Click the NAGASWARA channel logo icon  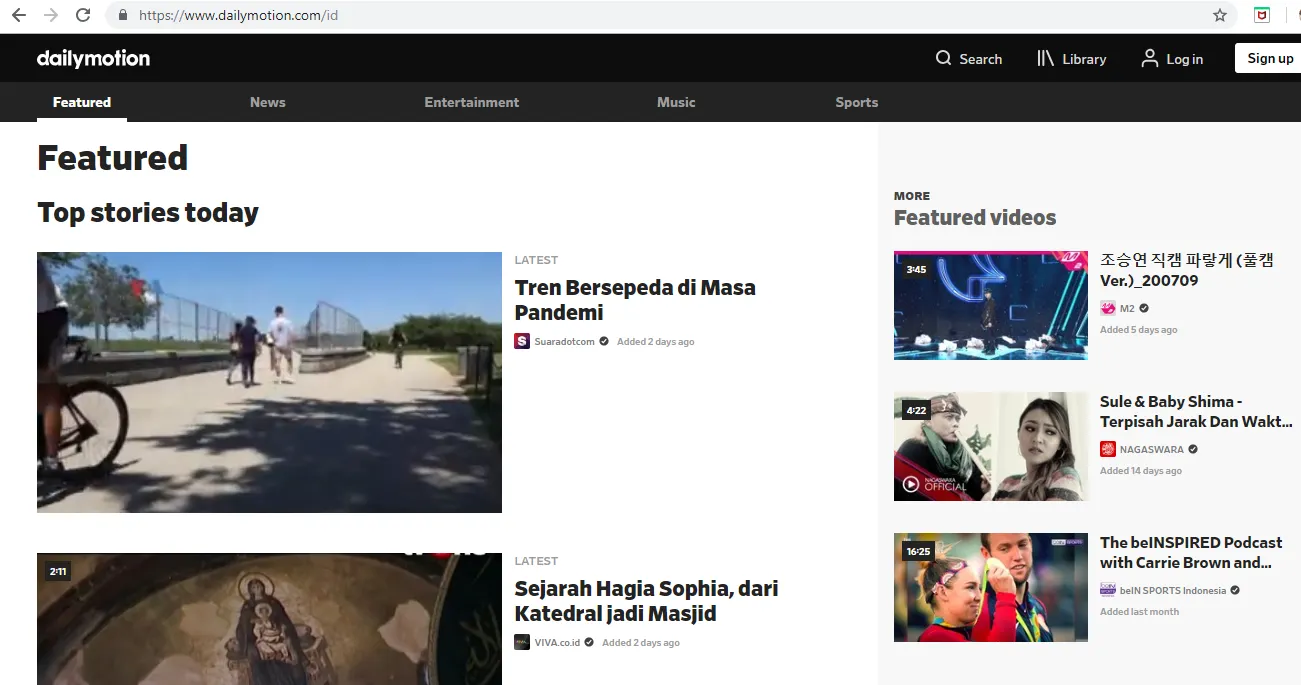pyautogui.click(x=1108, y=450)
